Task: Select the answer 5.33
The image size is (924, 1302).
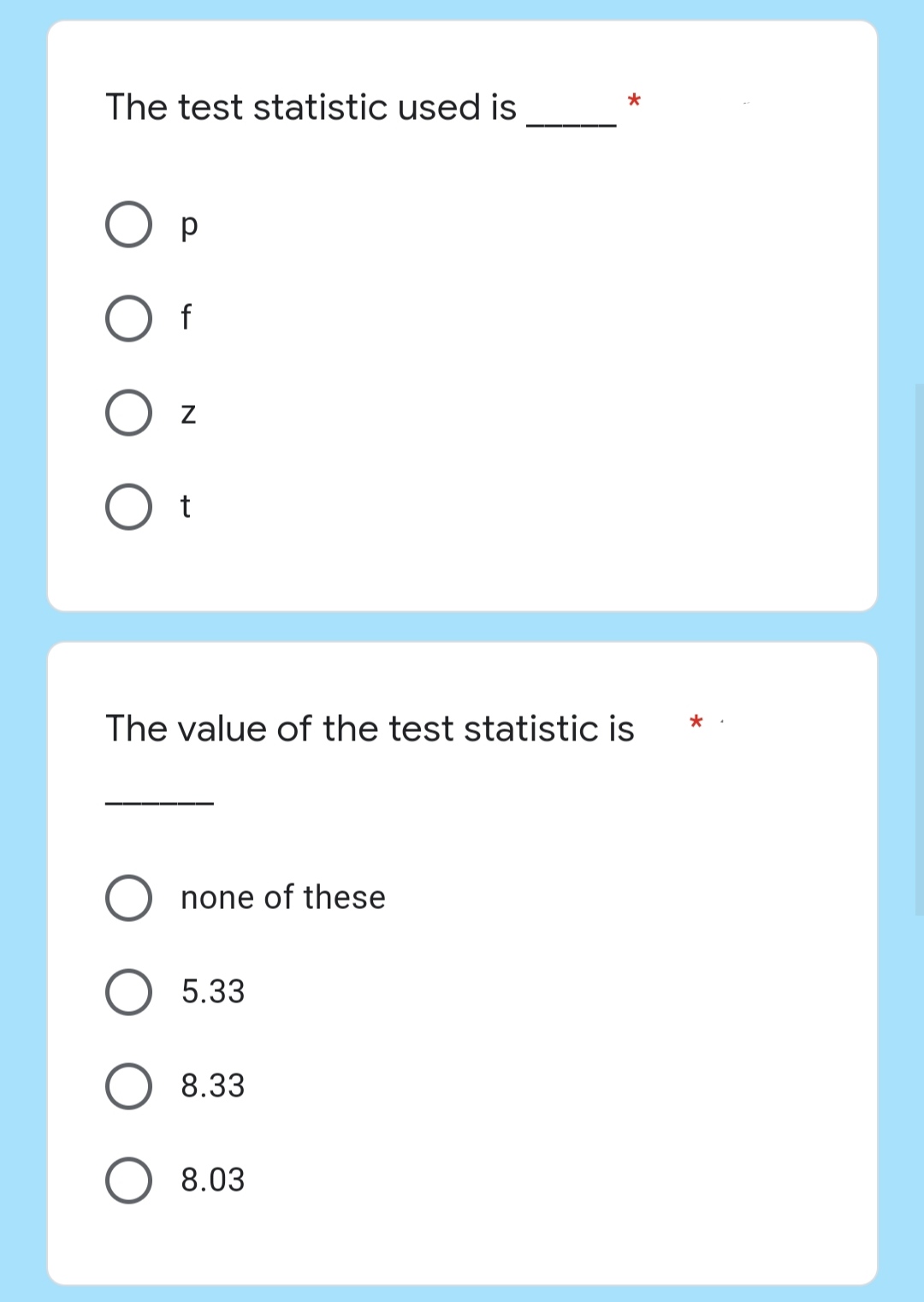Action: point(128,992)
